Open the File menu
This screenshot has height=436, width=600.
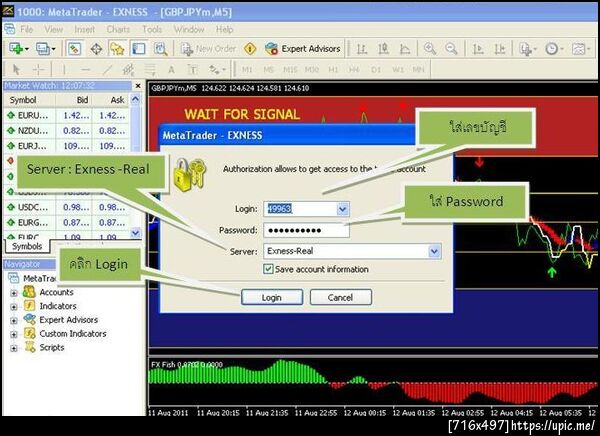[x=26, y=29]
